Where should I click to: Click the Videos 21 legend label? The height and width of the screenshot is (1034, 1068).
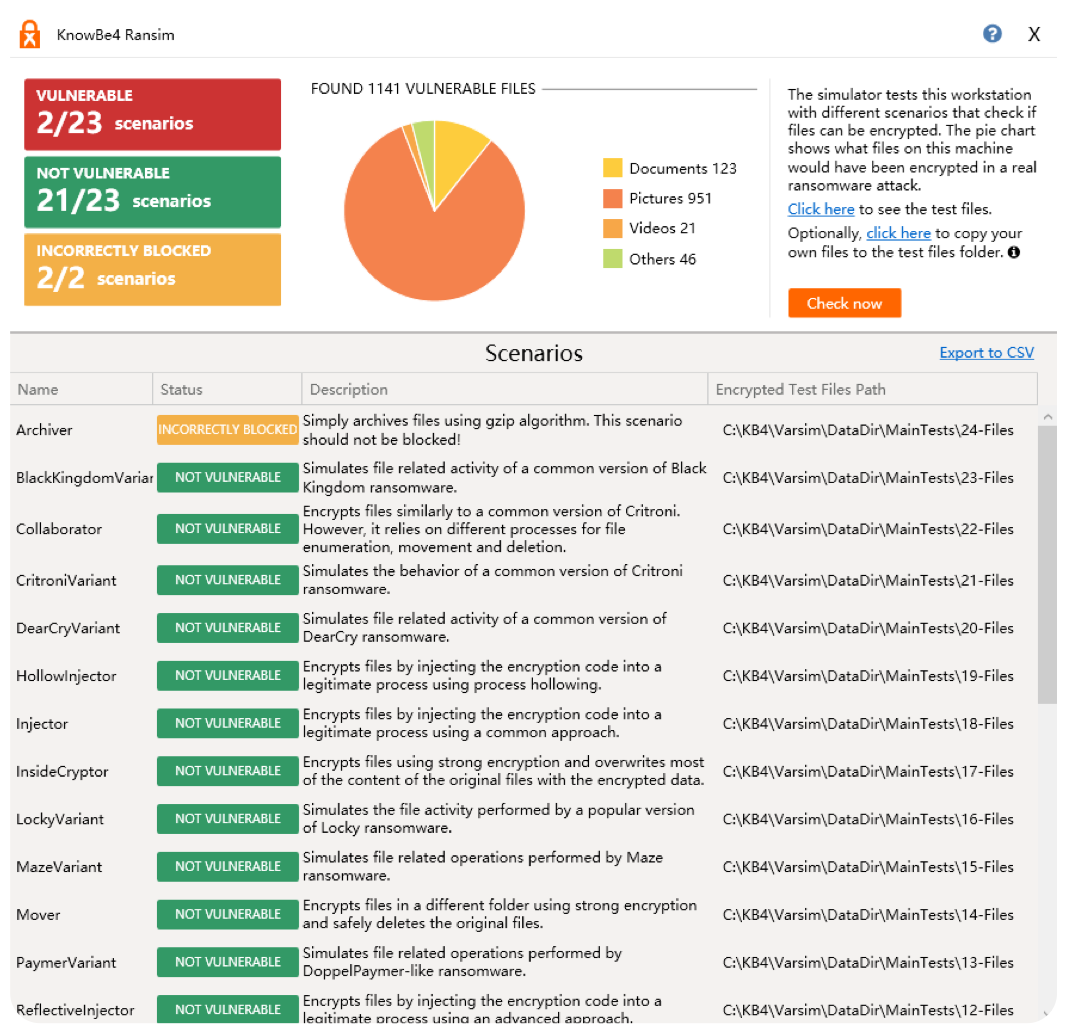coord(662,228)
